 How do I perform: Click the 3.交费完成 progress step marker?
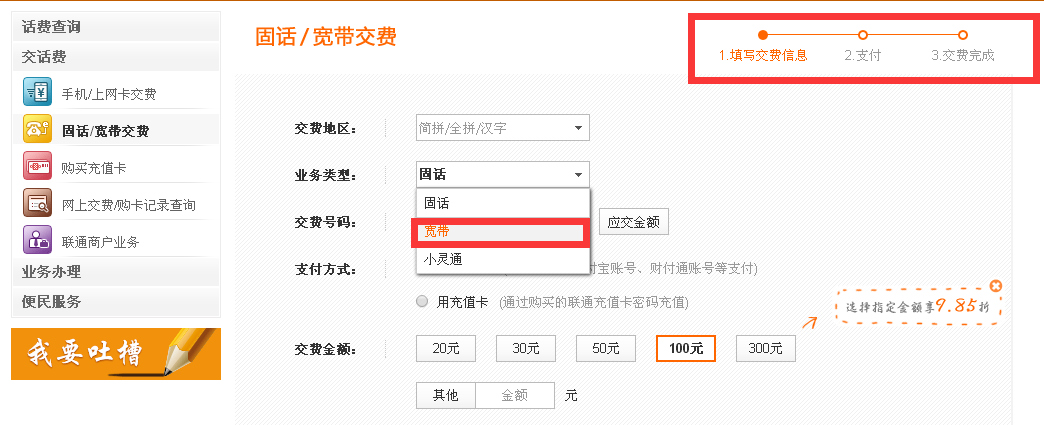[x=963, y=35]
